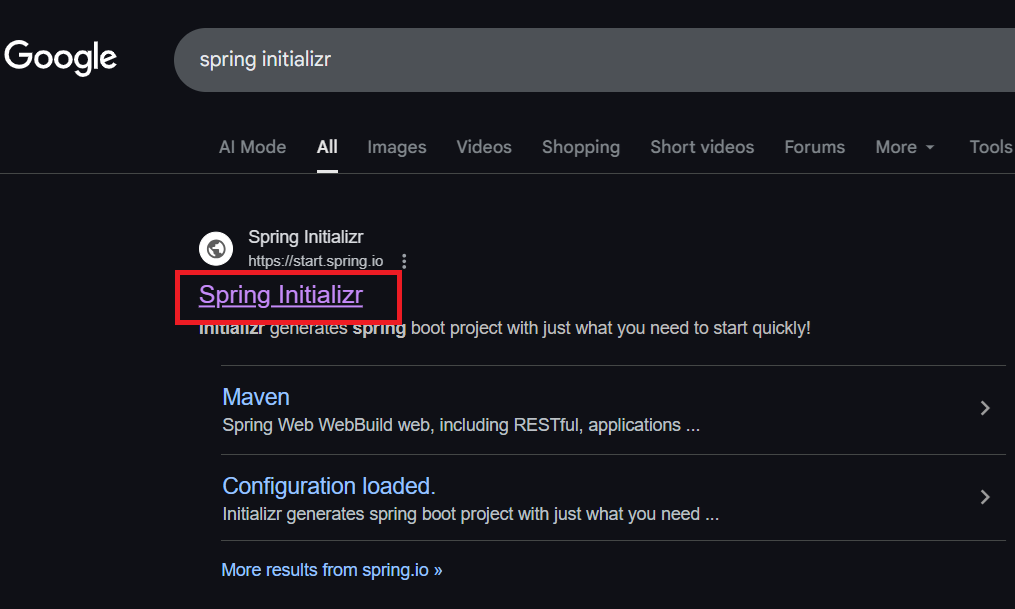This screenshot has height=609, width=1015.
Task: Click the Spring Initializr site favicon
Action: tap(216, 248)
